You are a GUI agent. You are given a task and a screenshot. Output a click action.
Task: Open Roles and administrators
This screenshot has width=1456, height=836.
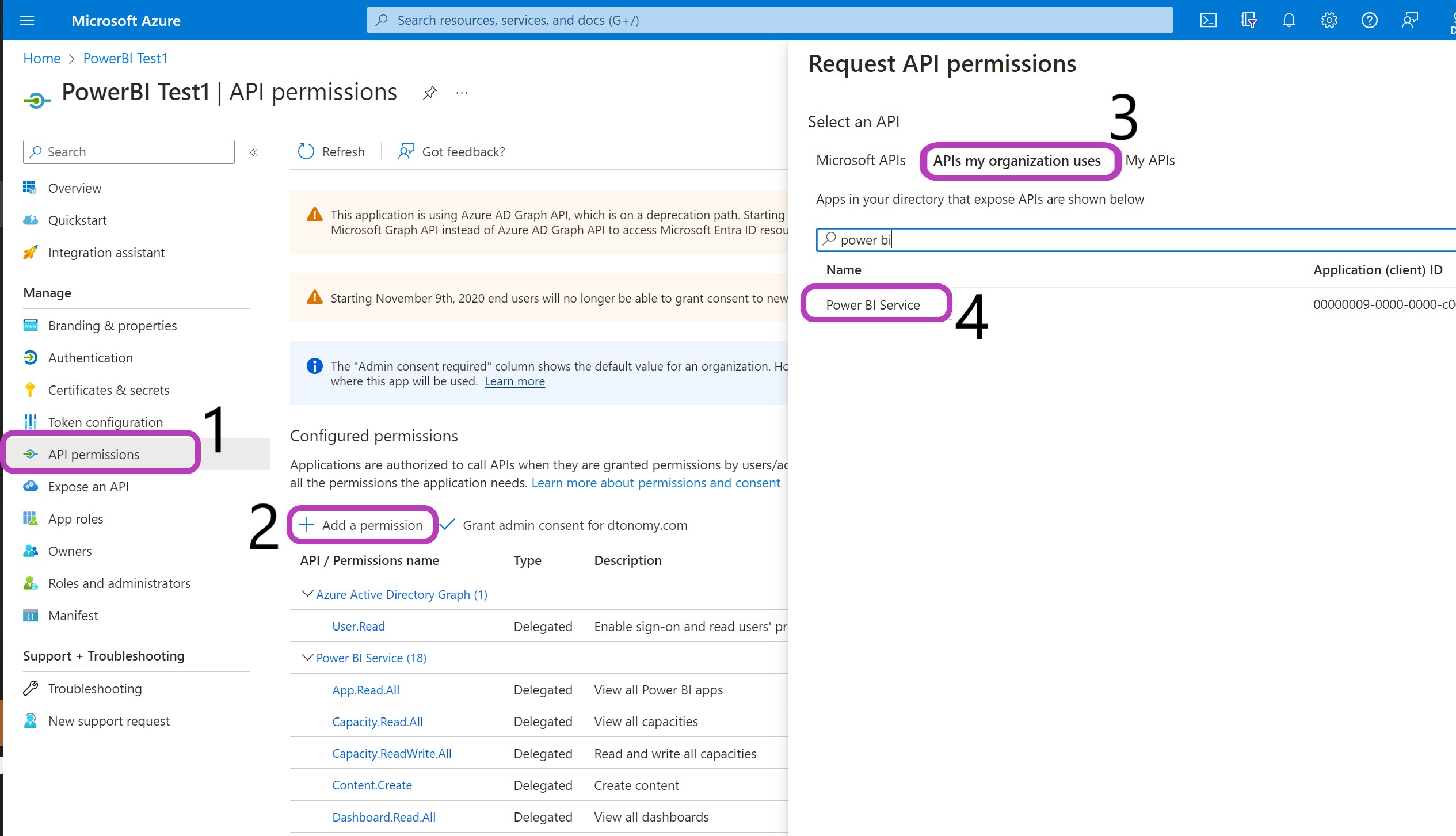tap(119, 583)
